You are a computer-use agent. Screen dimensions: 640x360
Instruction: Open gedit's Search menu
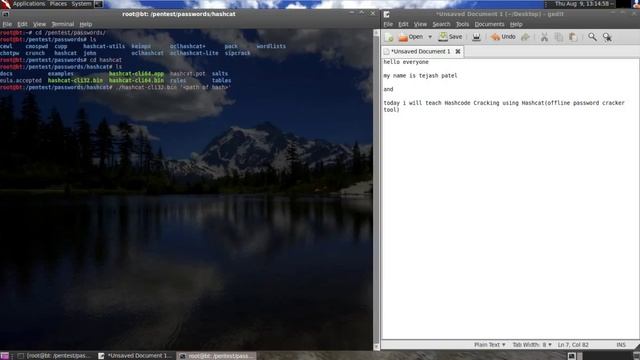tap(441, 24)
